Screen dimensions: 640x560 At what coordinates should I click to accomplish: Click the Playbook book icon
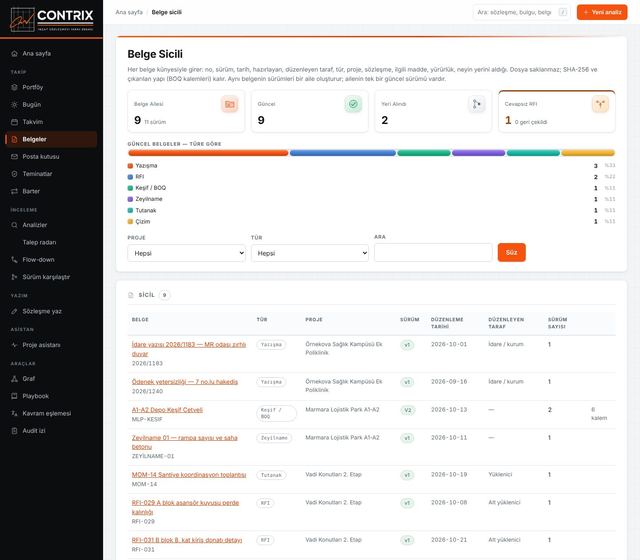[14, 396]
